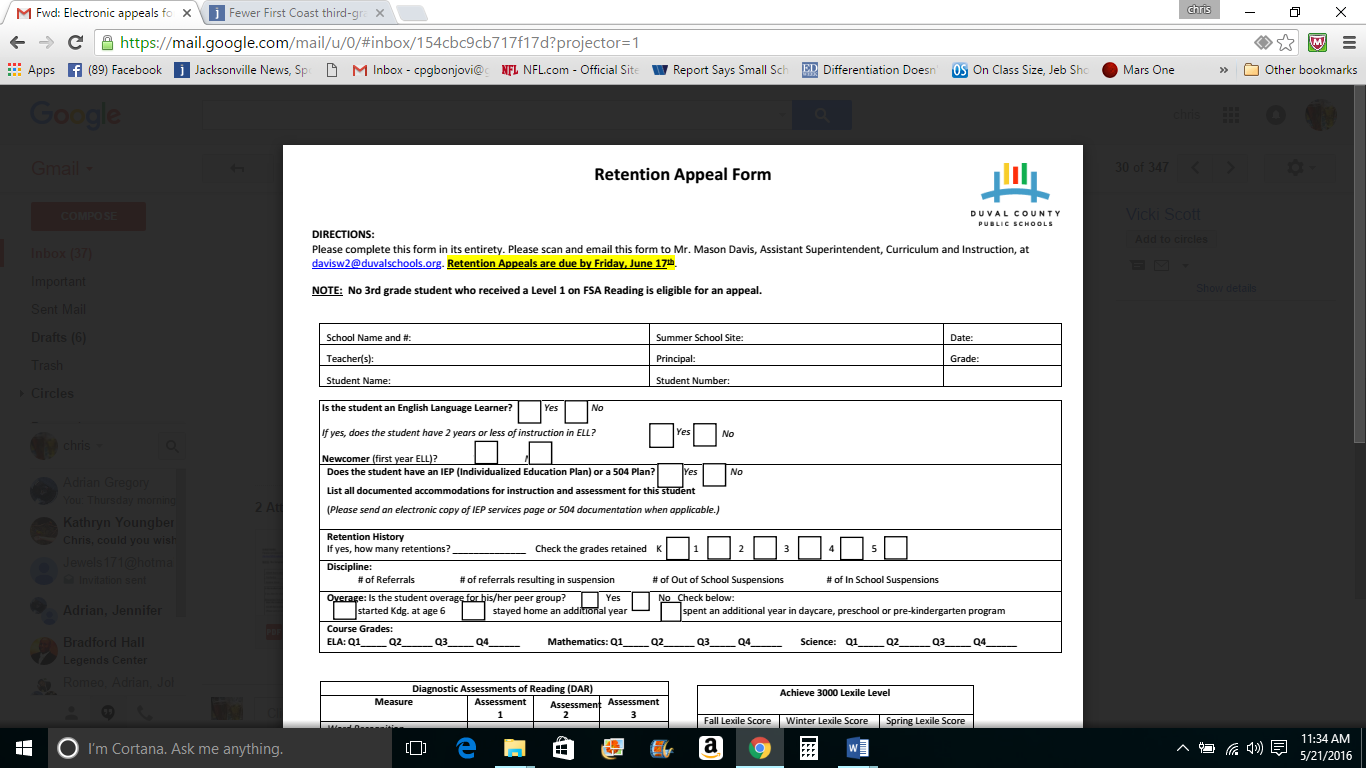The width and height of the screenshot is (1366, 768).
Task: Show hidden system tray icons chevron
Action: [x=1183, y=748]
